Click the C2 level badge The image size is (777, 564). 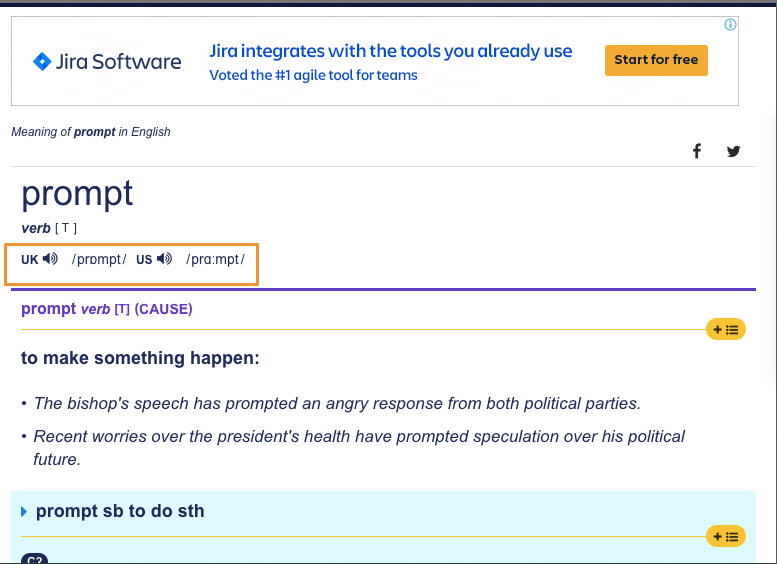tap(35, 559)
